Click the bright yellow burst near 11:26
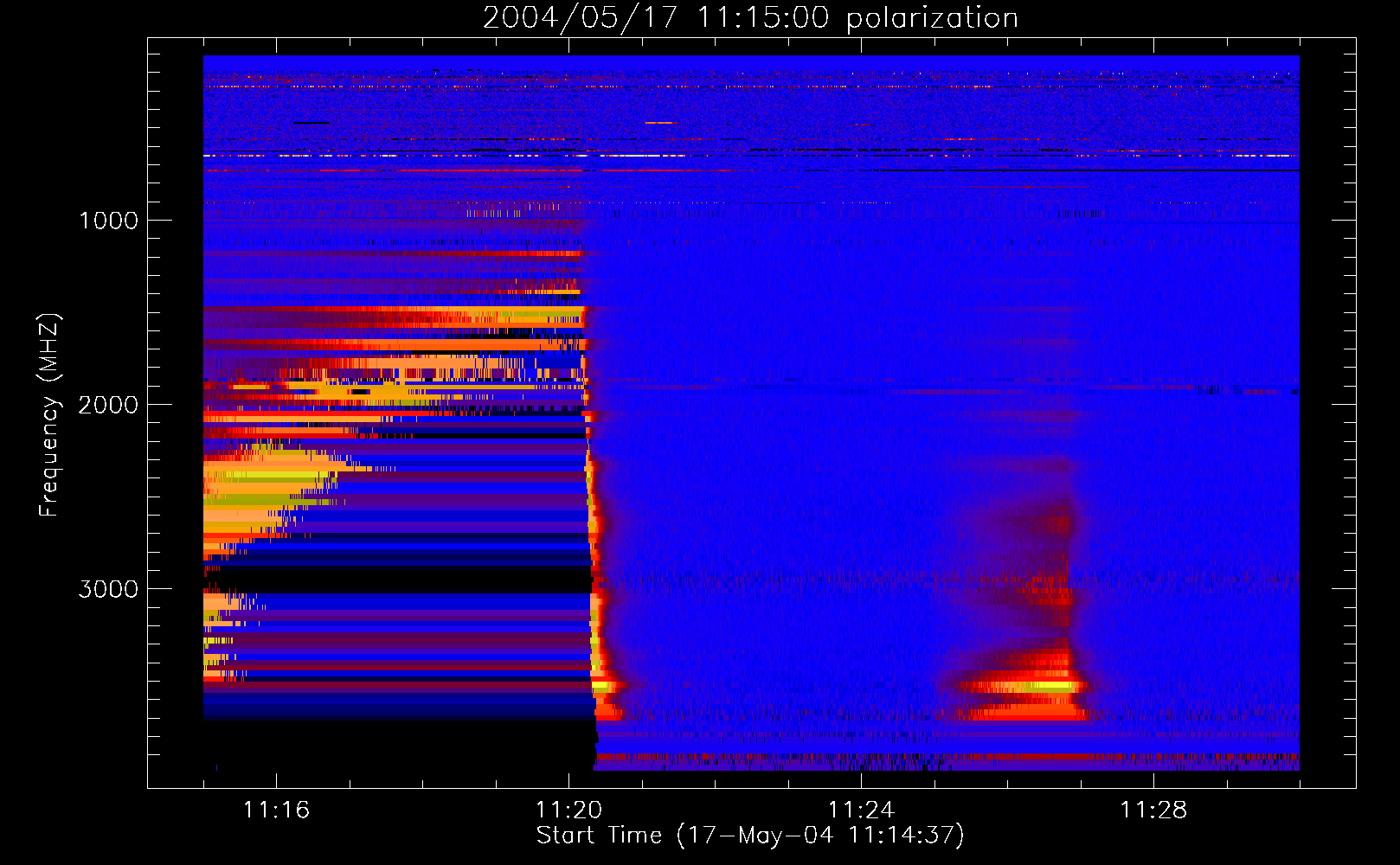 coord(1030,686)
